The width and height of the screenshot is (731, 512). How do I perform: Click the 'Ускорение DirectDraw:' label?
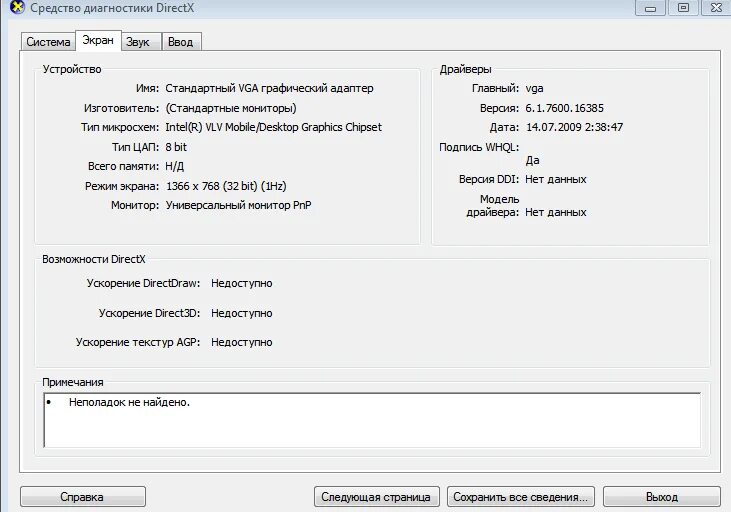point(143,284)
